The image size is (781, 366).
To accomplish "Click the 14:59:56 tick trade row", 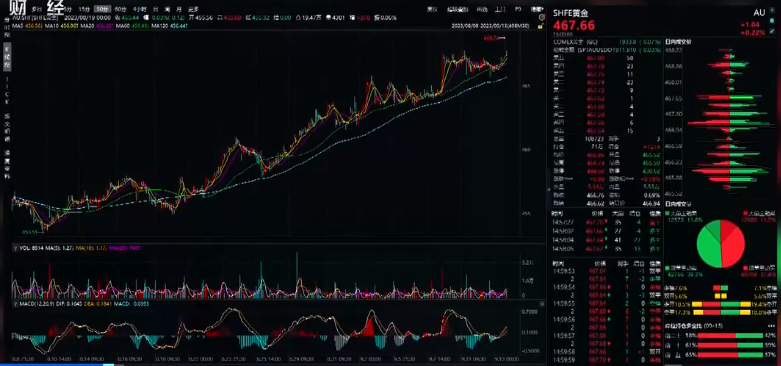I will (x=606, y=319).
